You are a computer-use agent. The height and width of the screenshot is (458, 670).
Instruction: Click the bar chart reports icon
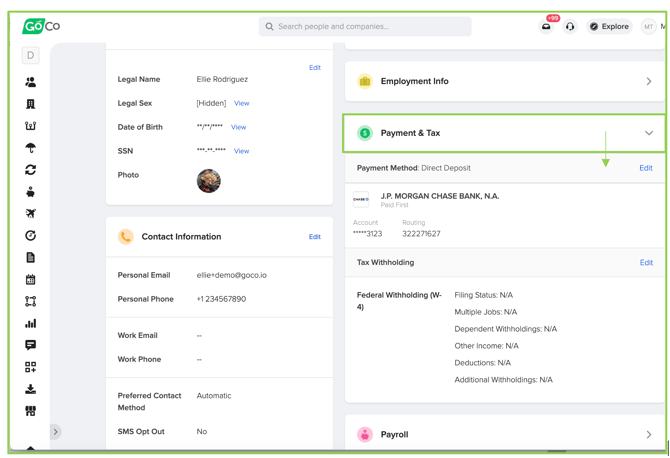coord(30,323)
